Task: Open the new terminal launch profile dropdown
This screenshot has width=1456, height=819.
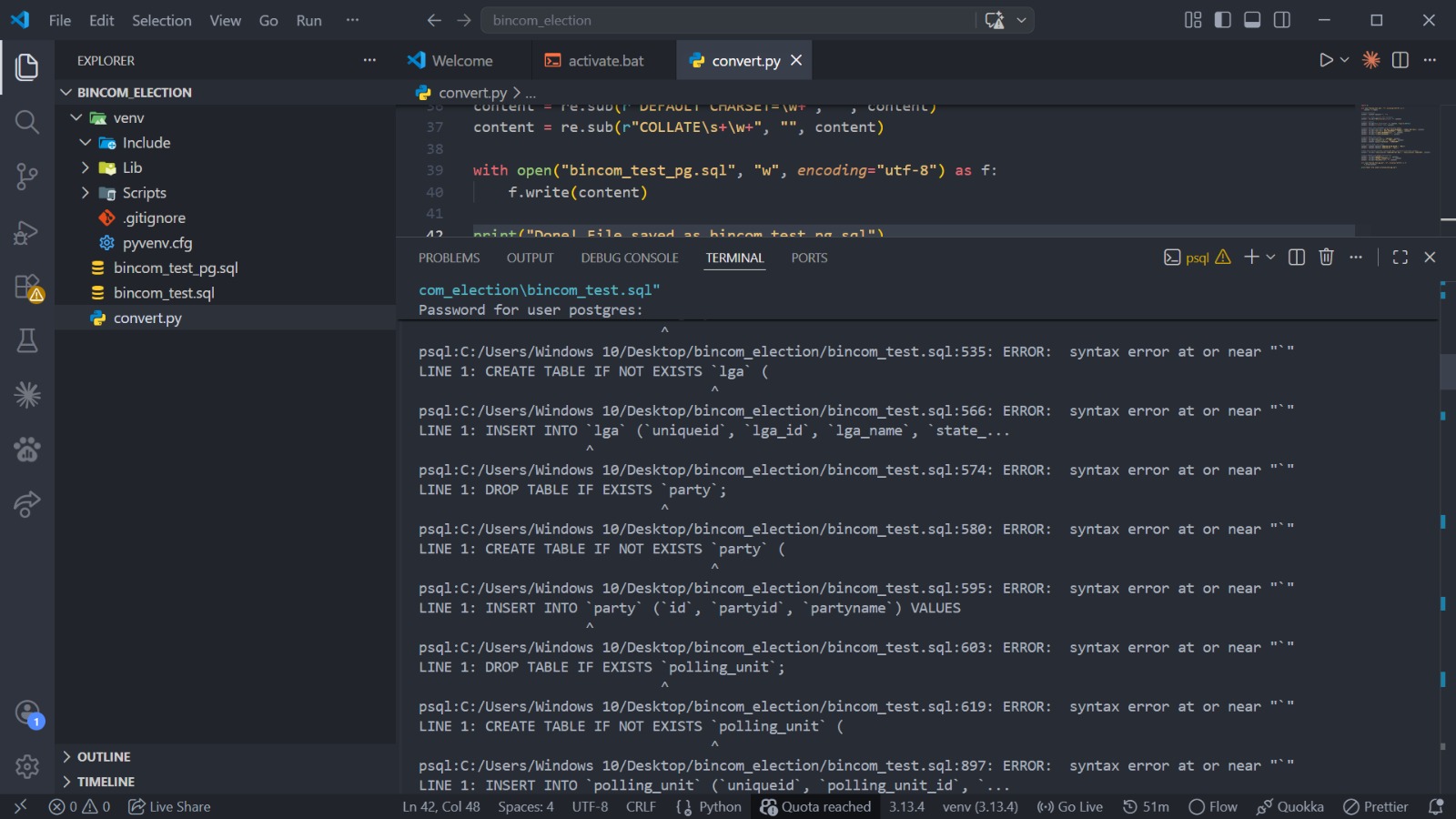Action: click(x=1271, y=258)
